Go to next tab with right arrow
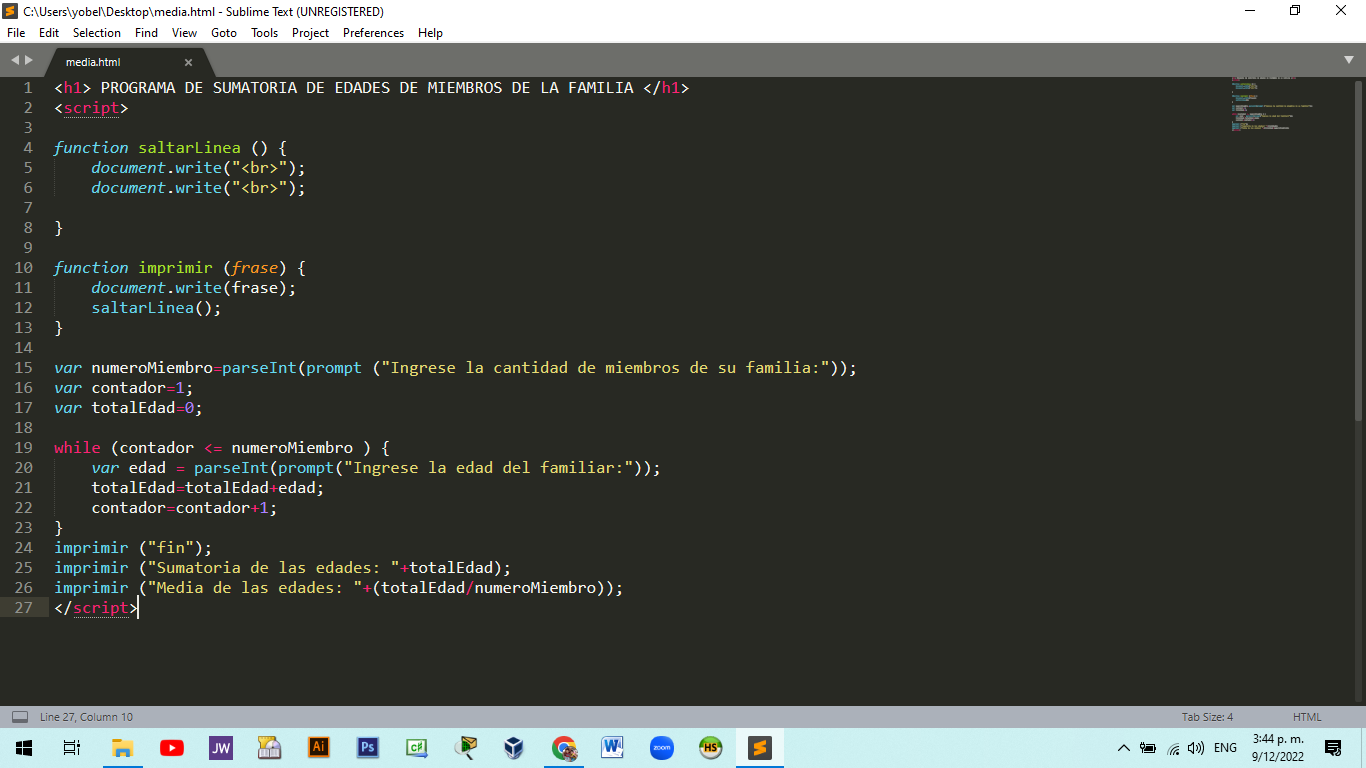Viewport: 1366px width, 768px height. [x=28, y=61]
